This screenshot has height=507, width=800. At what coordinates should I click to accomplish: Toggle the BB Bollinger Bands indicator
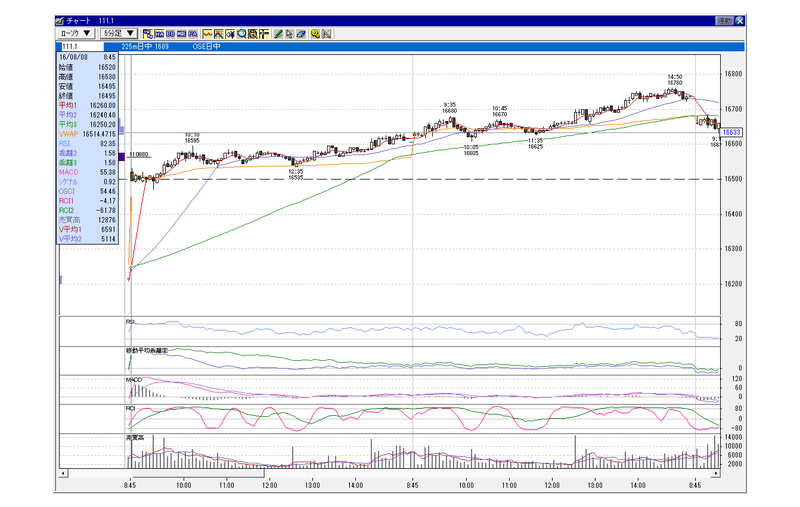point(170,34)
